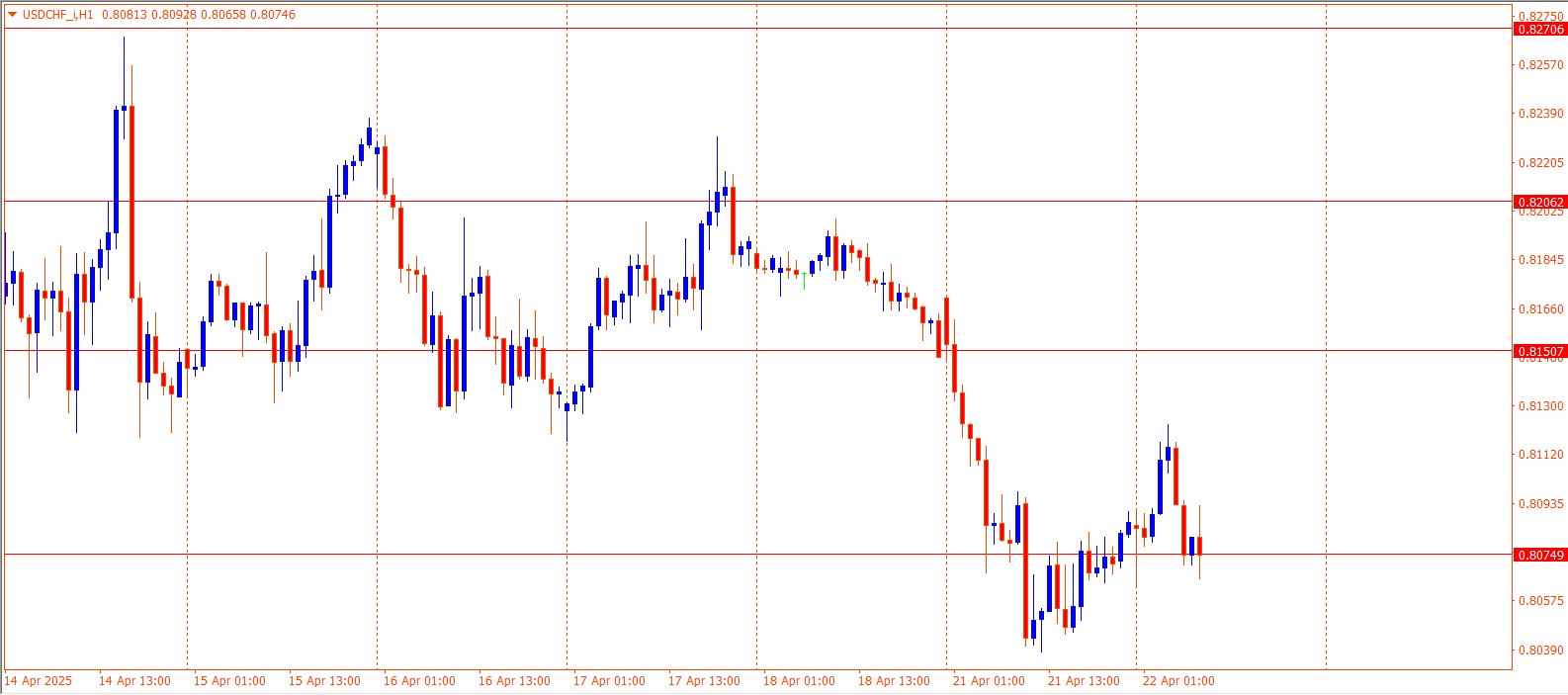This screenshot has height=695, width=1568.
Task: Click the 0.82570 price scale label
Action: pyautogui.click(x=1540, y=65)
